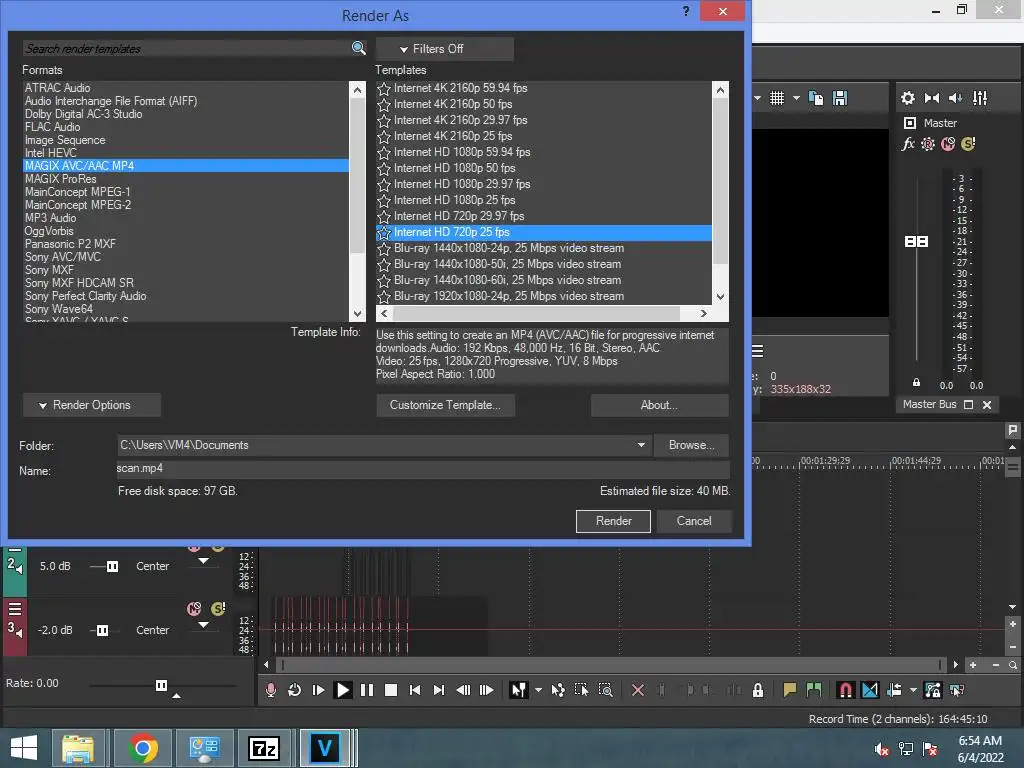Go to project end

click(439, 690)
